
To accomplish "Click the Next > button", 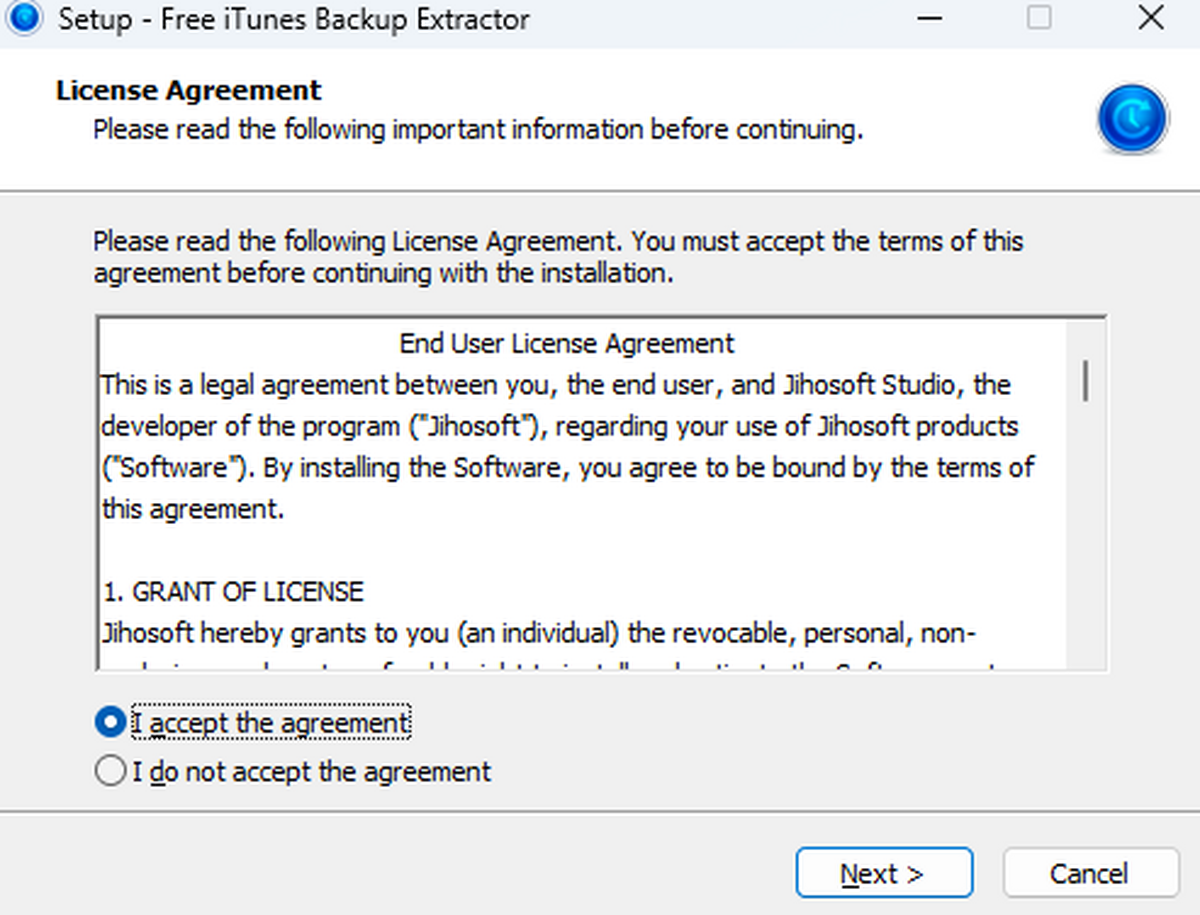I will tap(884, 873).
